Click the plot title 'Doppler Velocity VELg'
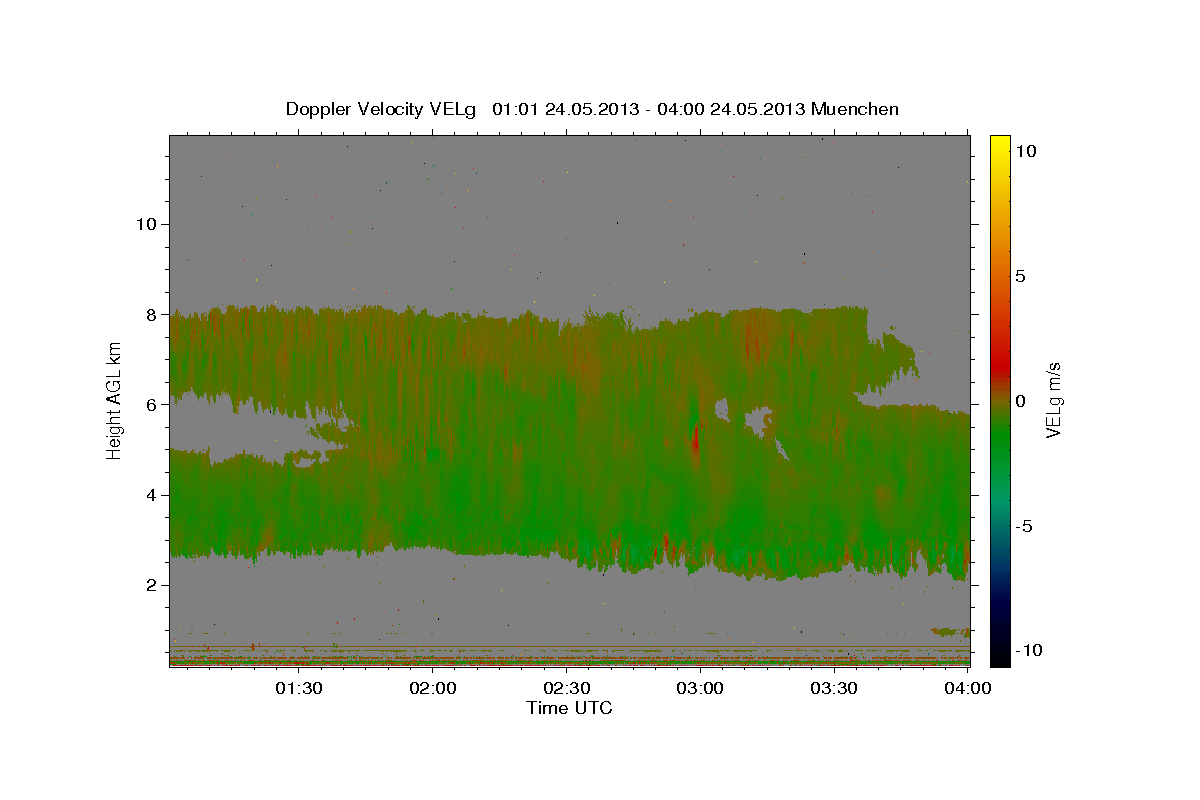Screen dimensions: 1200x800 [381, 109]
